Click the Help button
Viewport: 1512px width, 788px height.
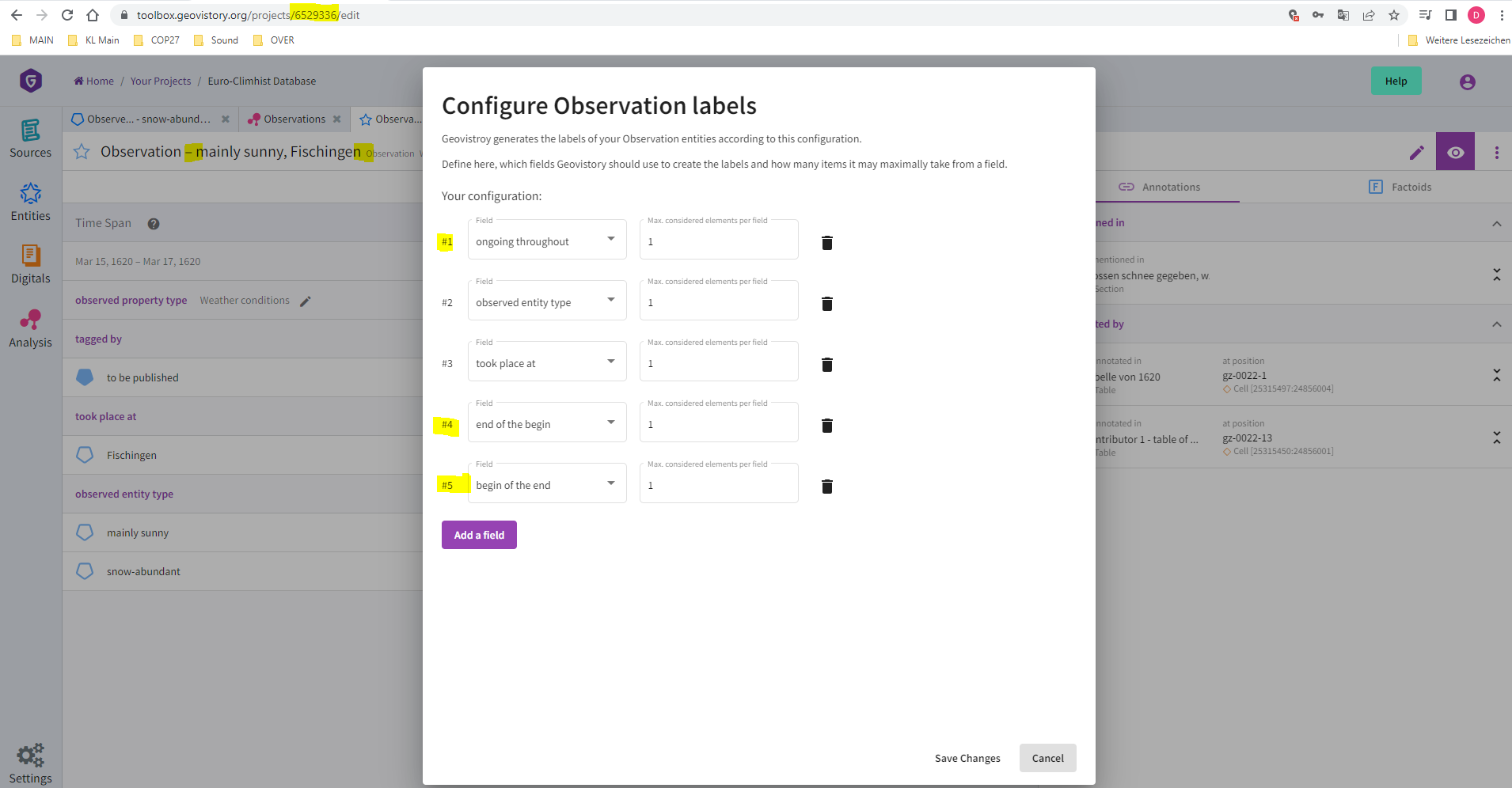[x=1396, y=81]
